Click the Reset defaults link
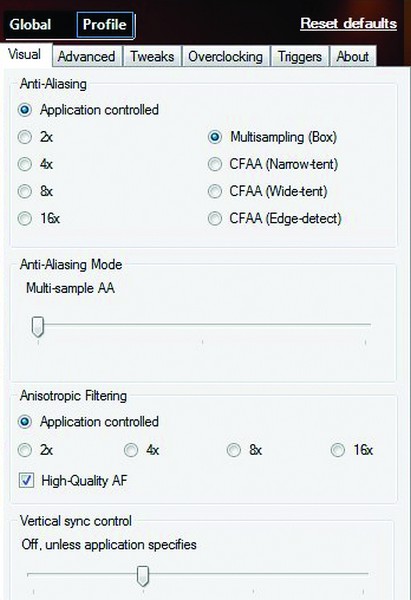411x600 pixels. click(x=348, y=23)
